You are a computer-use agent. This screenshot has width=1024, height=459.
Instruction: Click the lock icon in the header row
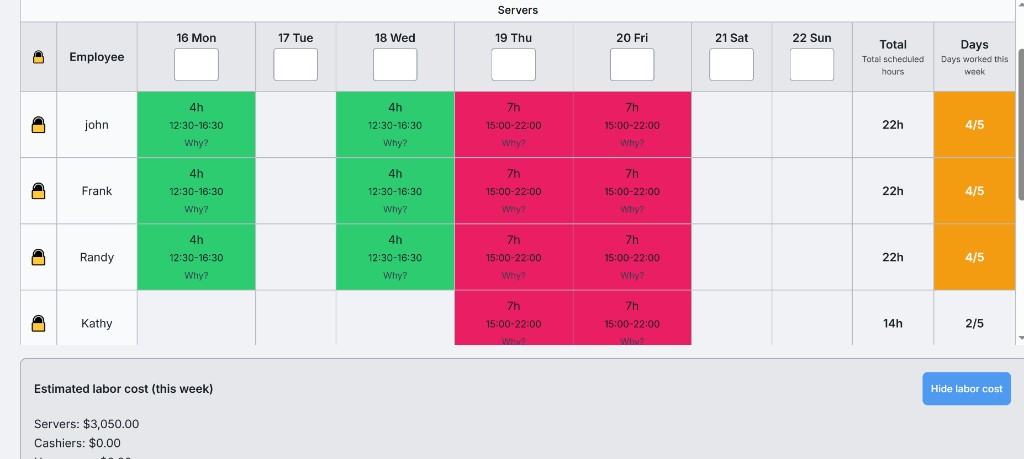38,57
